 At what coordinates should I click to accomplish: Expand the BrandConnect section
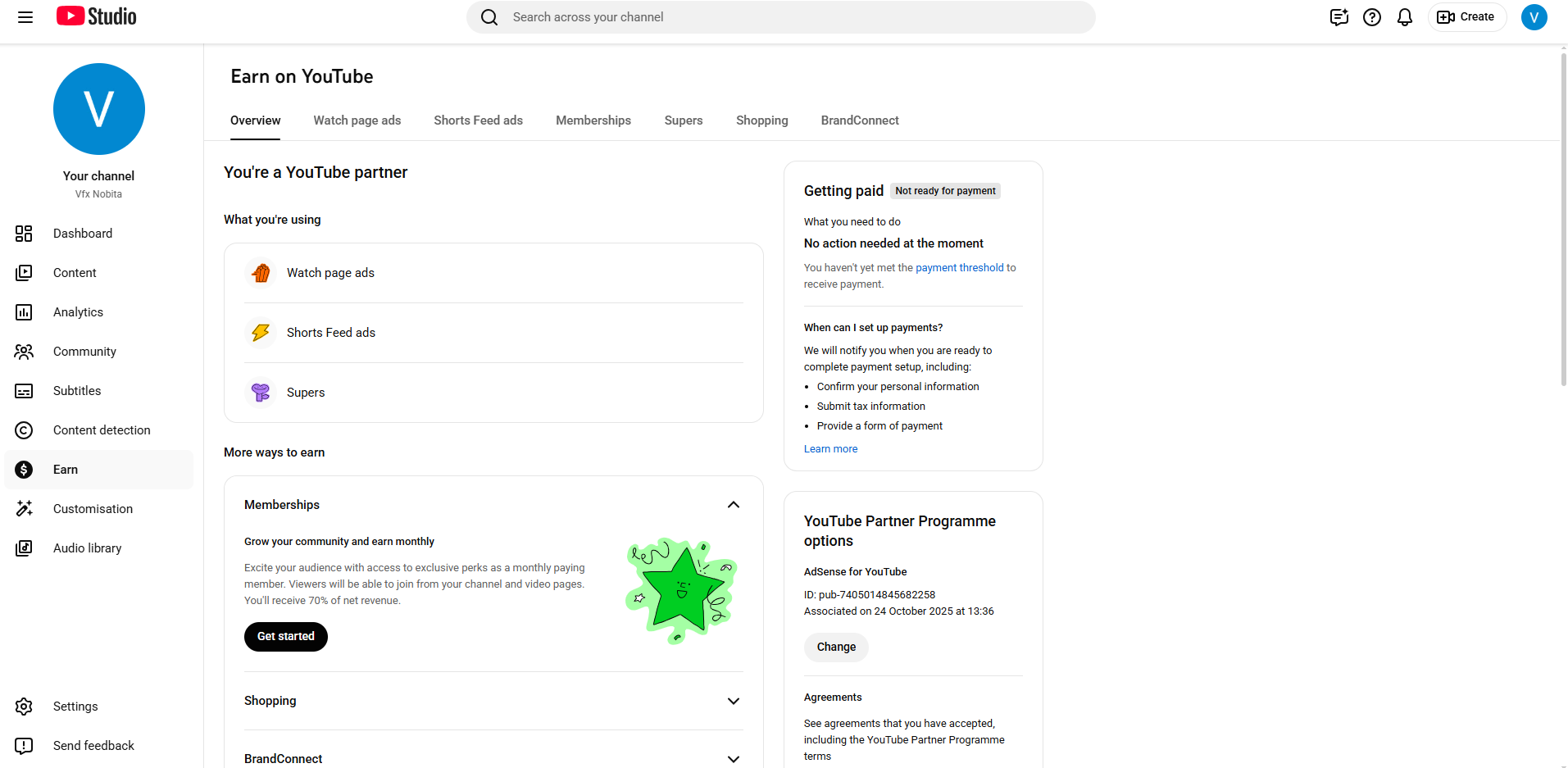point(733,759)
